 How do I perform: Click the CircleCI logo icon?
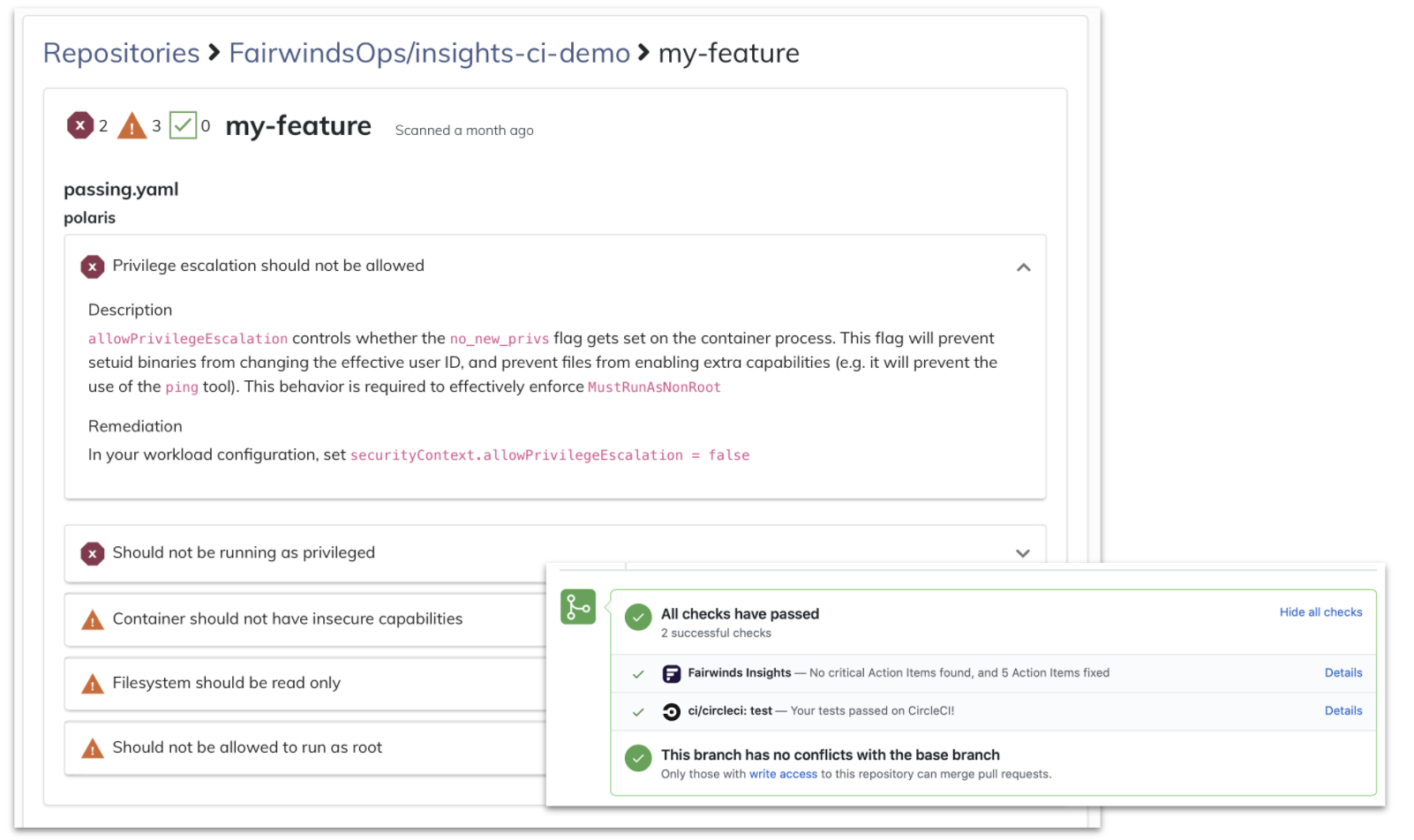tap(672, 712)
